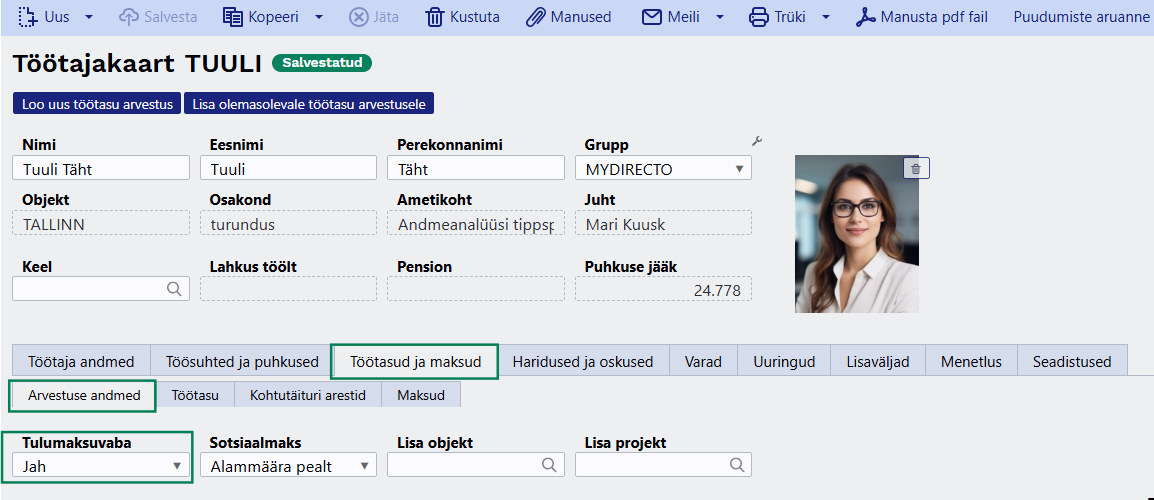Switch to Töösuhted ja puhkused tab
This screenshot has width=1154, height=500.
pos(242,362)
